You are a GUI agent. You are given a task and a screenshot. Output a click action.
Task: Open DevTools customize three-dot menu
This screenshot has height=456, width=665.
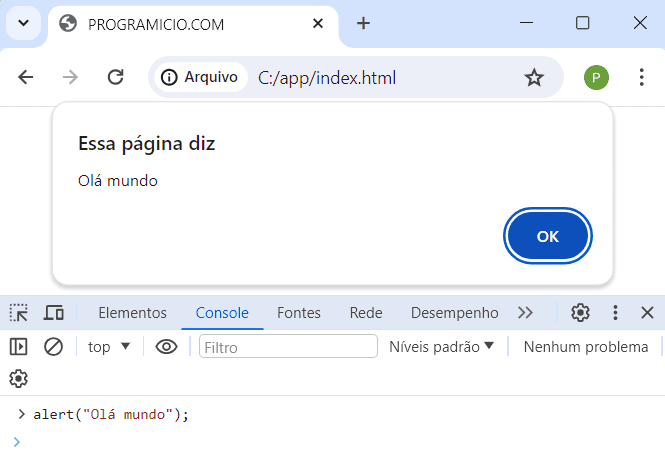(615, 313)
